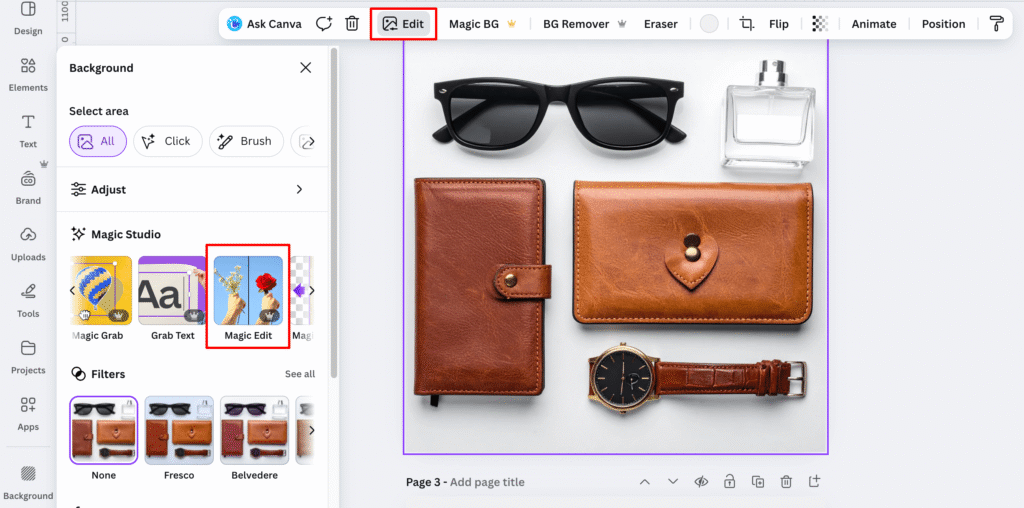Open the Animate menu item

click(x=873, y=24)
